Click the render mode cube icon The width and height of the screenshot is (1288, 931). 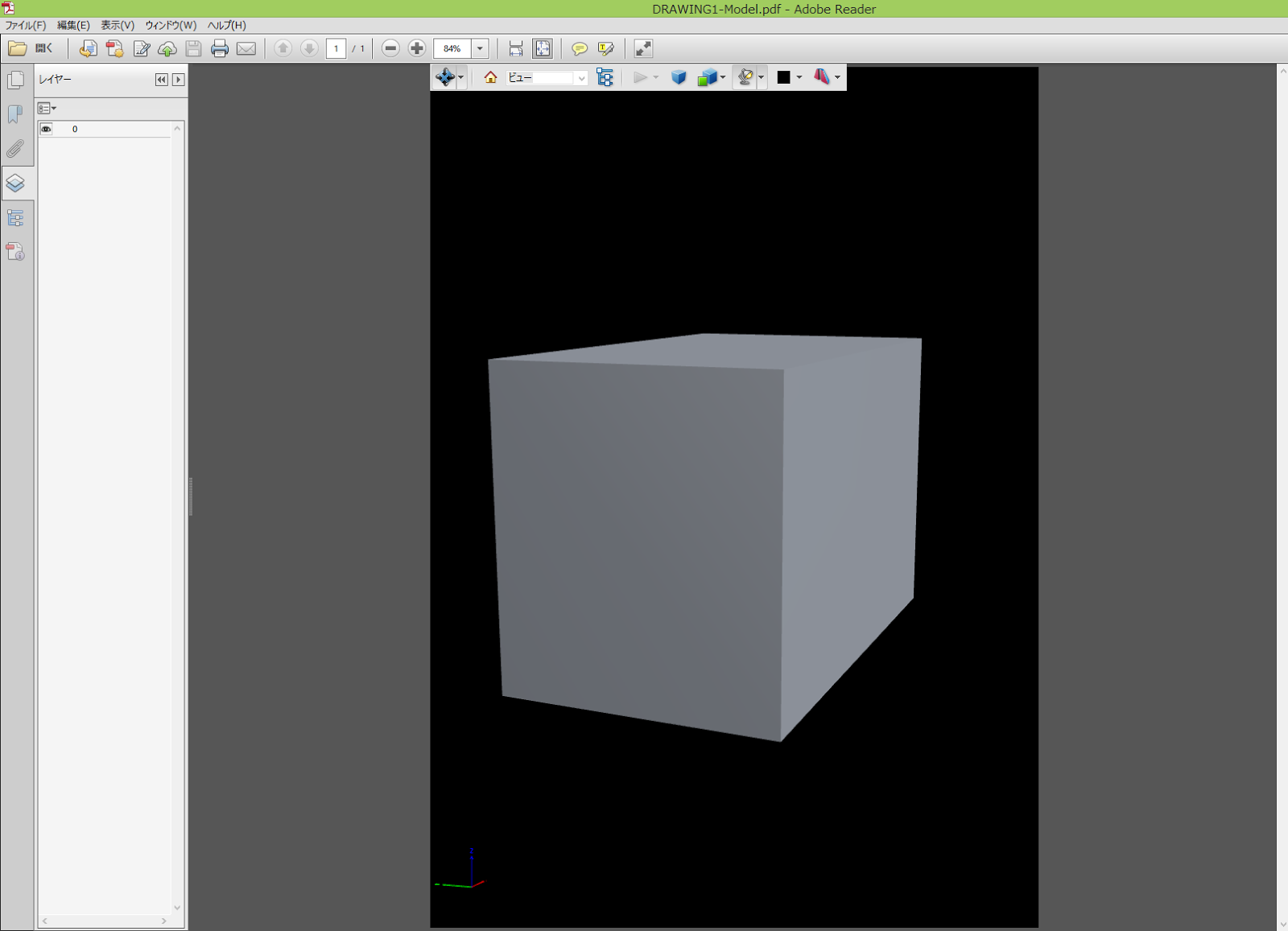coord(708,77)
